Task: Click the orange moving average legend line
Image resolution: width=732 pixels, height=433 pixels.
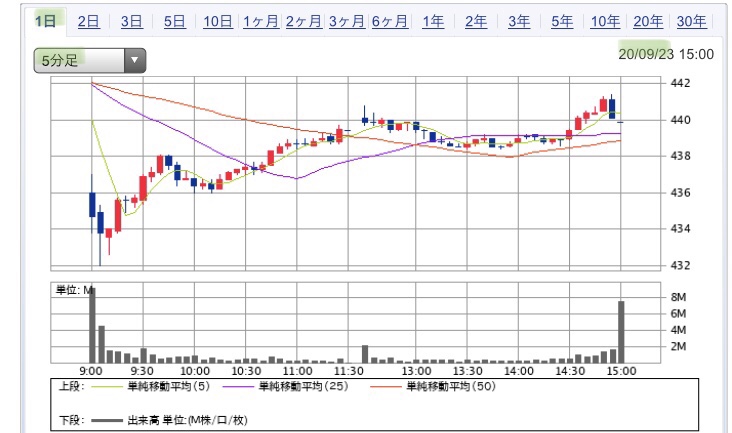Action: [385, 387]
